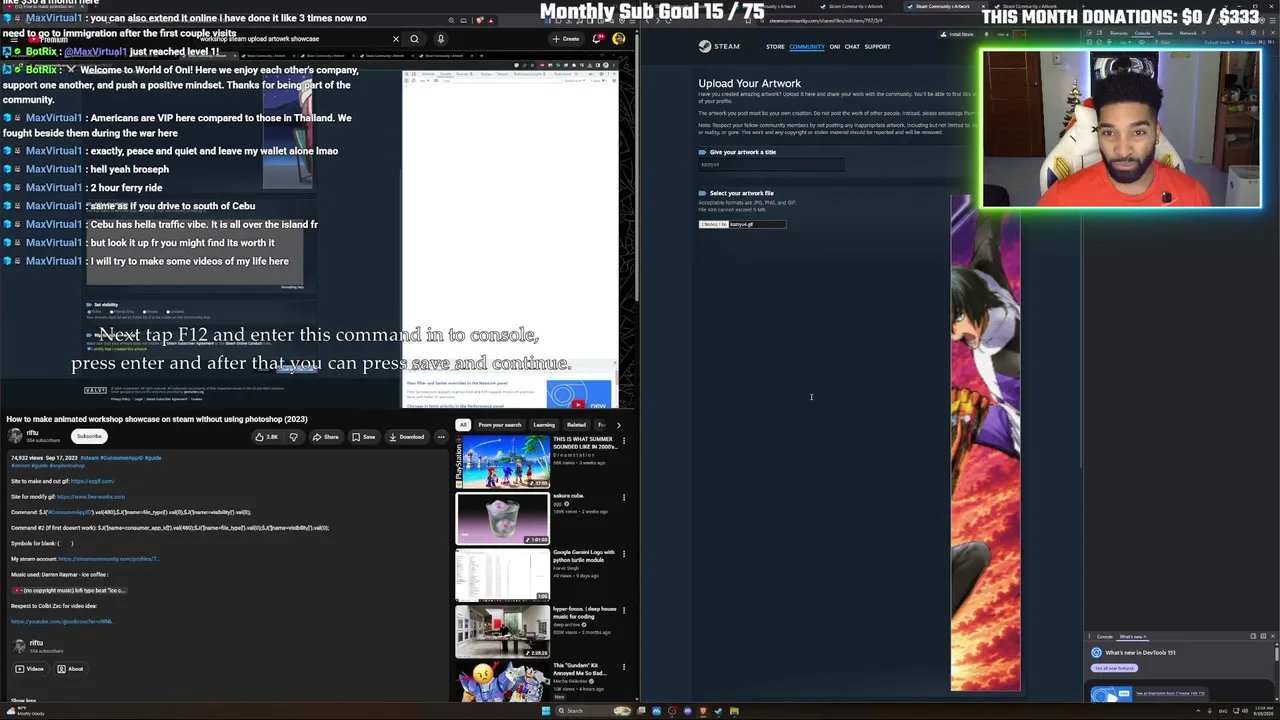This screenshot has height=720, width=1280.
Task: Click the dislike thumbs-down icon
Action: [293, 437]
